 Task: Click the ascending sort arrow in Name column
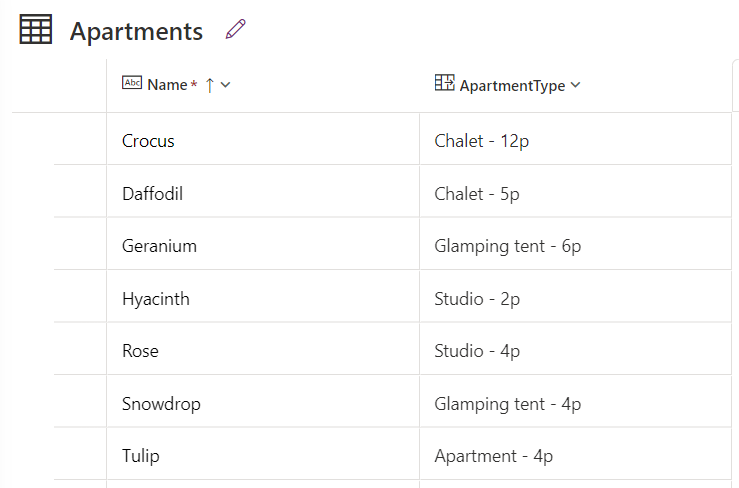coord(210,85)
